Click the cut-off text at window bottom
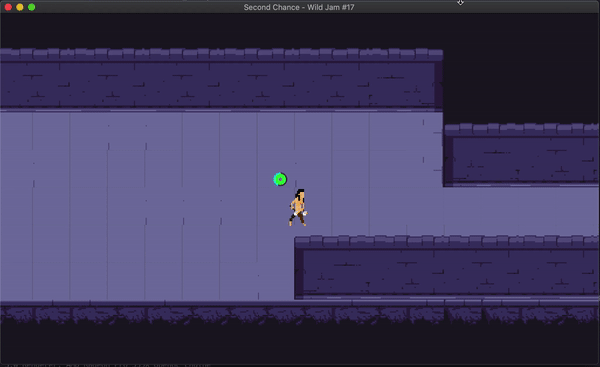 109,365
